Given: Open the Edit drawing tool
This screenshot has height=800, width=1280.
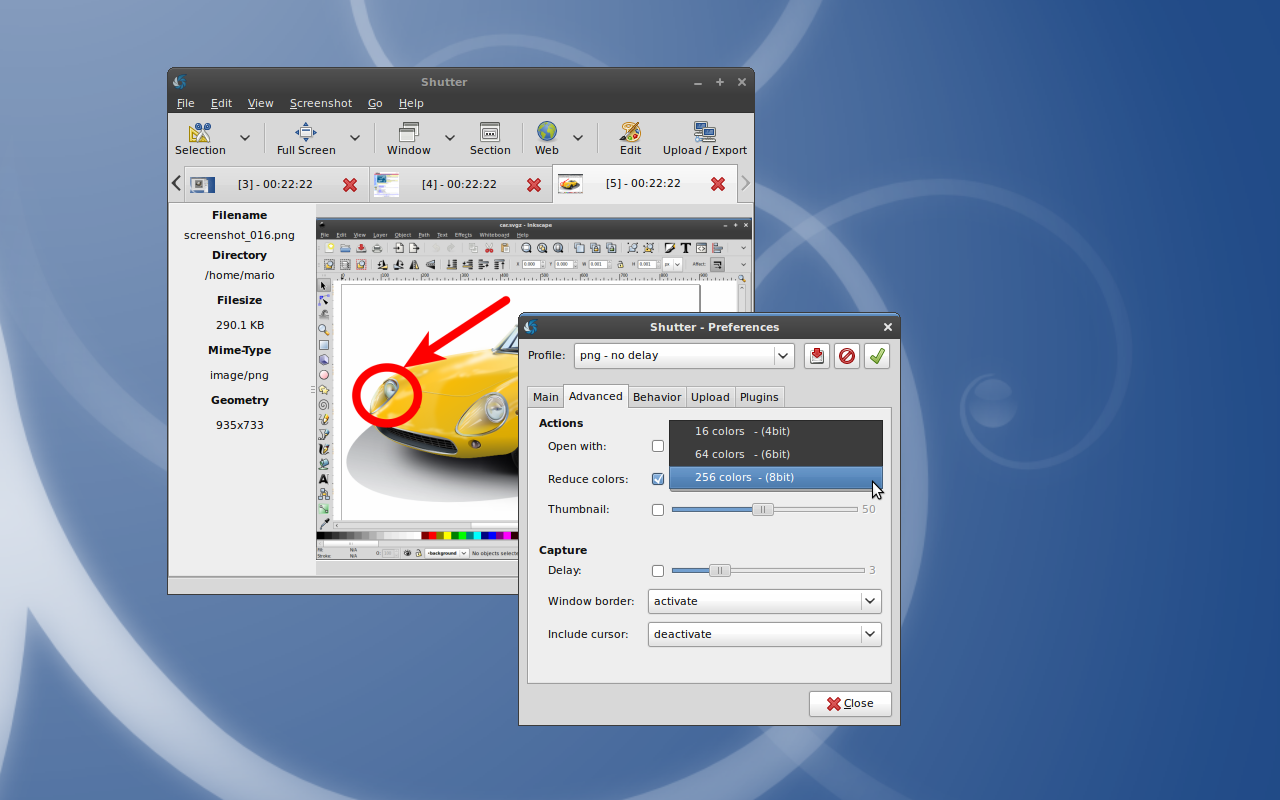Looking at the screenshot, I should (630, 133).
